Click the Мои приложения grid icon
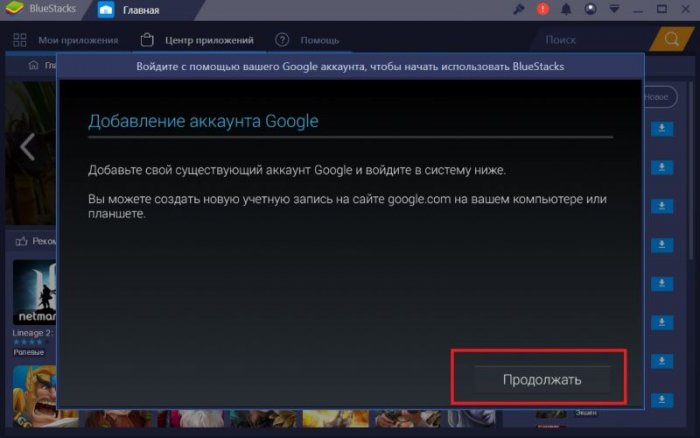This screenshot has height=438, width=700. tap(20, 40)
